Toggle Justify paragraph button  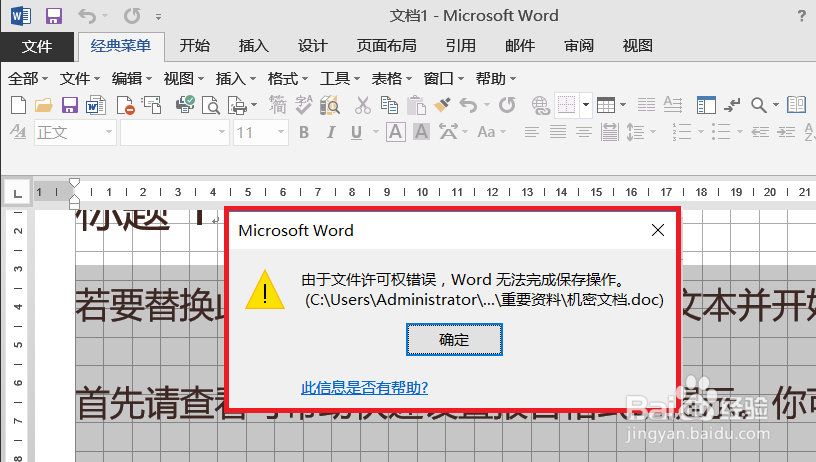(x=558, y=133)
